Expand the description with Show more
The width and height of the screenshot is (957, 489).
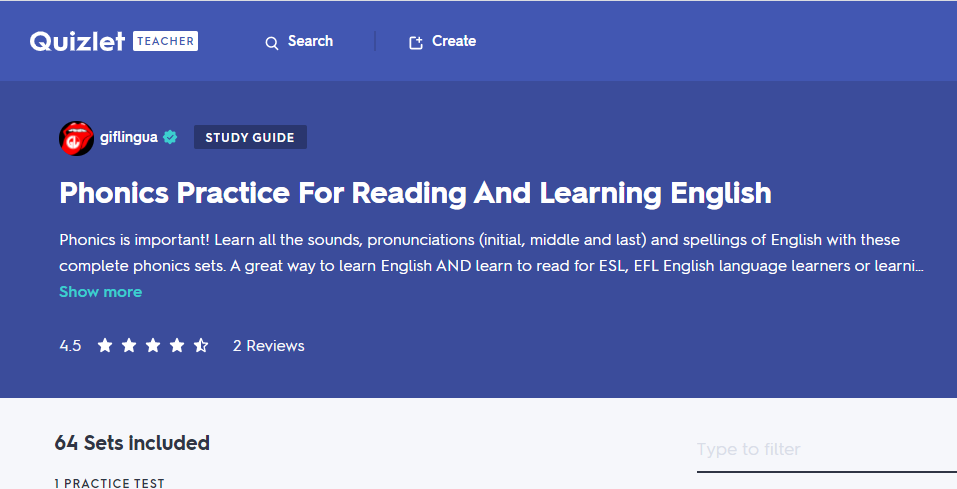101,292
